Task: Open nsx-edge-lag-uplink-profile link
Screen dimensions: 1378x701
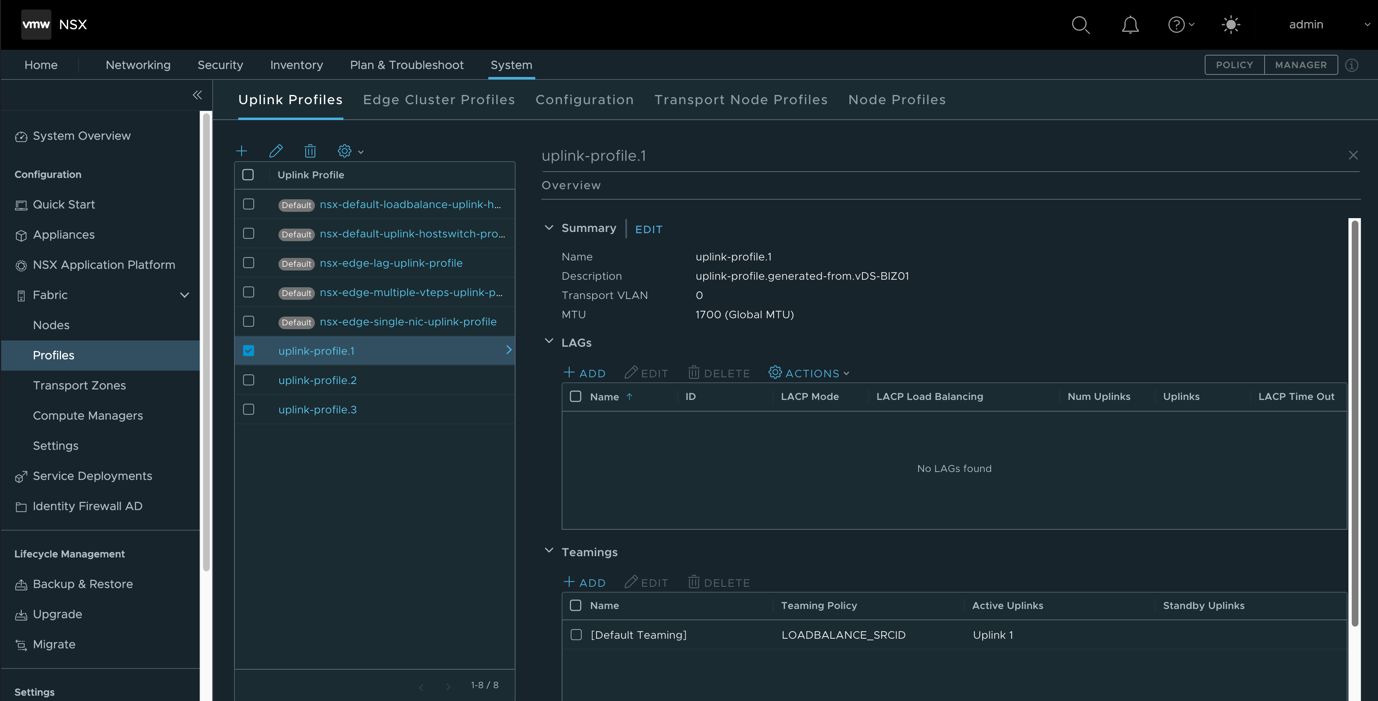Action: coord(391,263)
